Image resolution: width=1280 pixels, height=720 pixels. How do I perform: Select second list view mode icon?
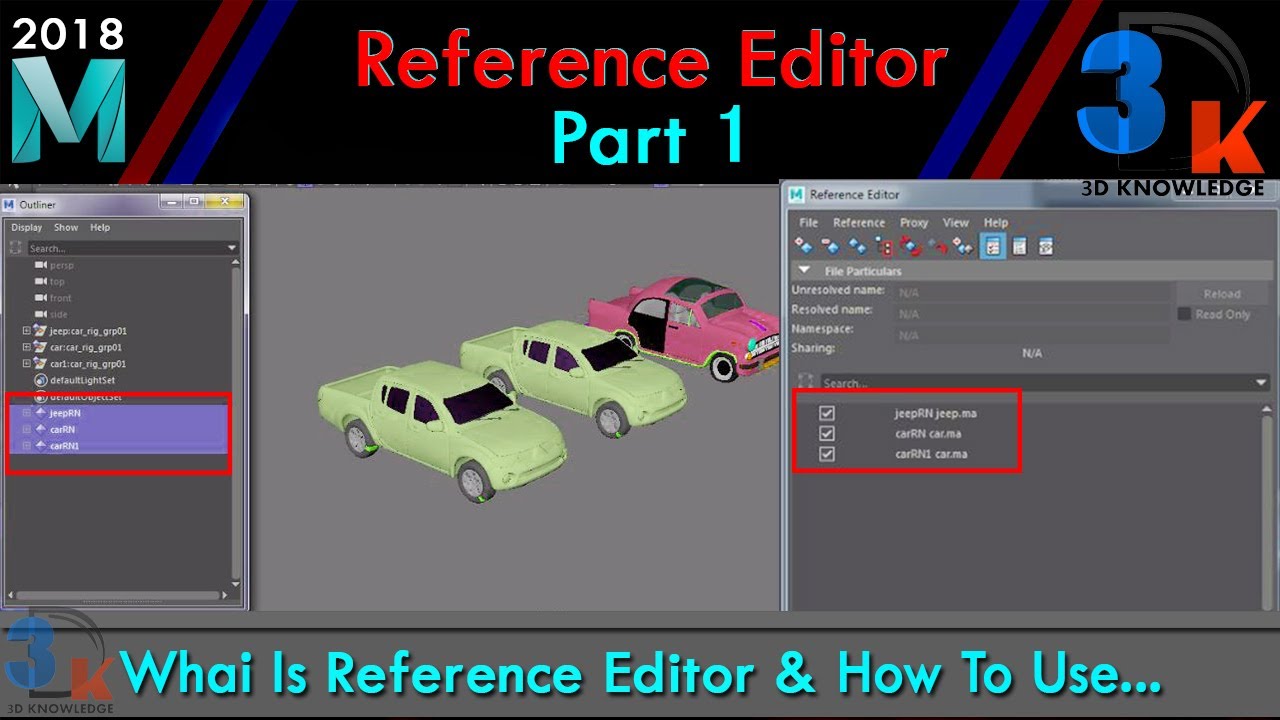pos(1019,246)
